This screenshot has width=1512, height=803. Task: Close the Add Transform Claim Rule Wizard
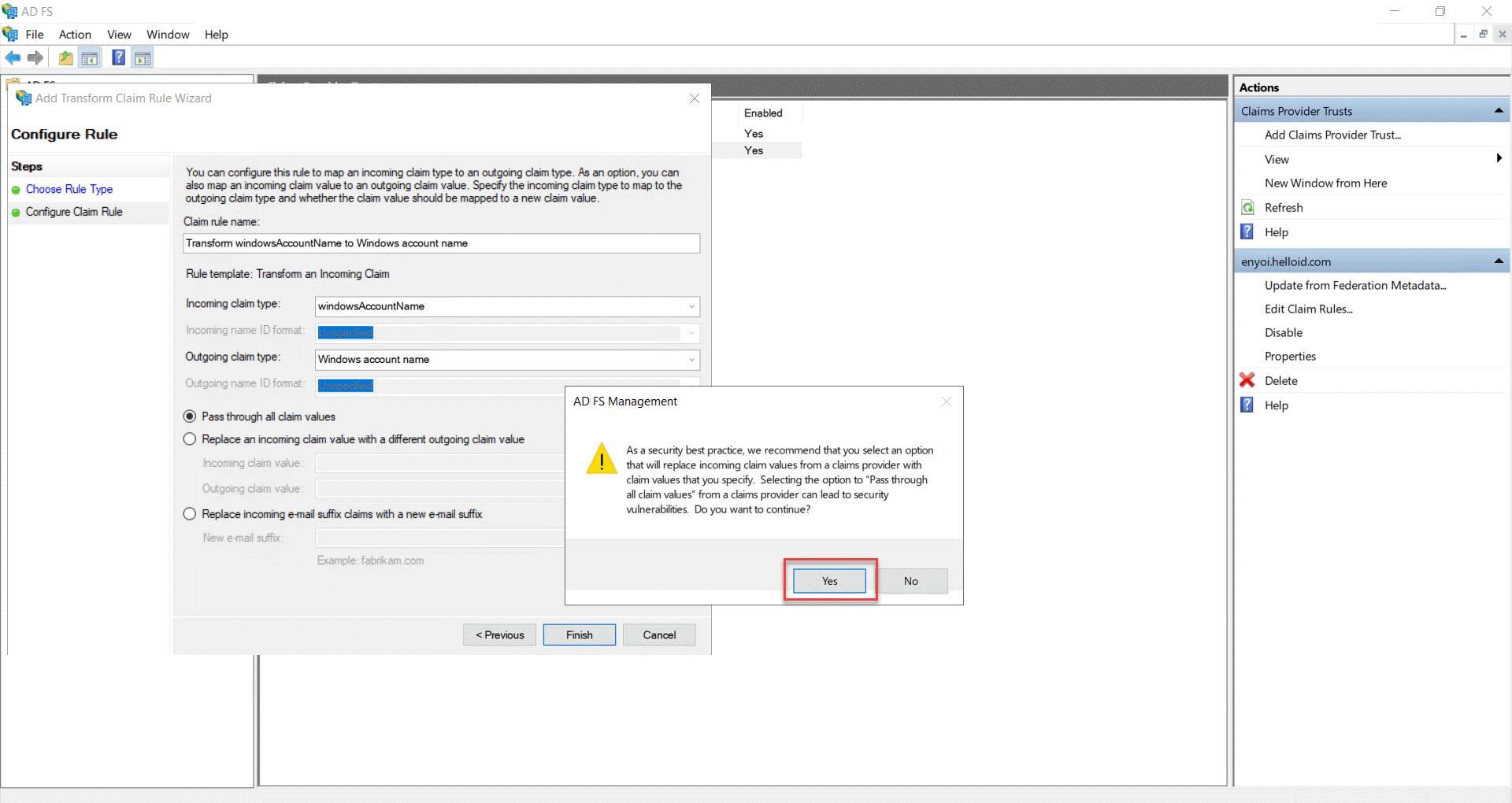tap(695, 98)
